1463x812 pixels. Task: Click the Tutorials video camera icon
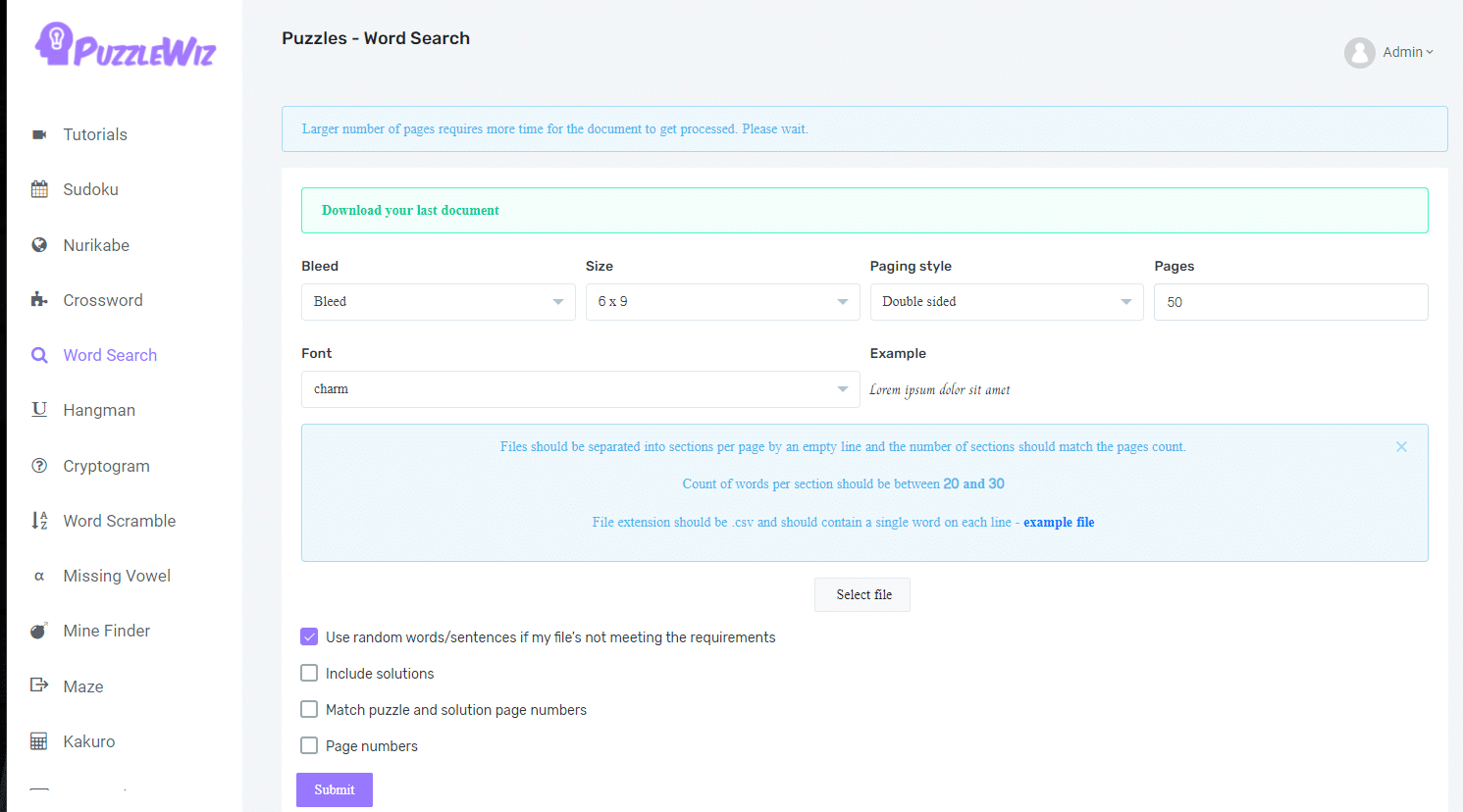pyautogui.click(x=39, y=134)
